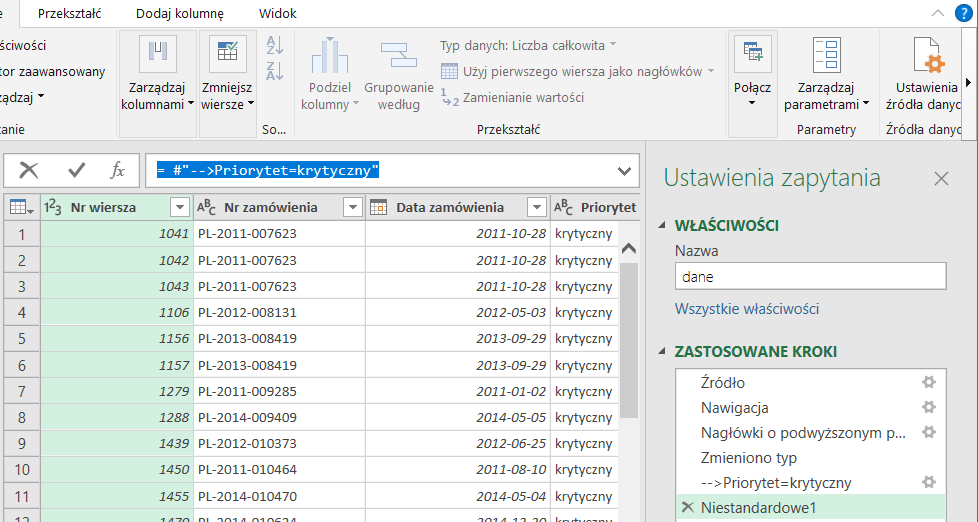Cancel formula edit with X icon
The width and height of the screenshot is (978, 522).
coord(29,170)
